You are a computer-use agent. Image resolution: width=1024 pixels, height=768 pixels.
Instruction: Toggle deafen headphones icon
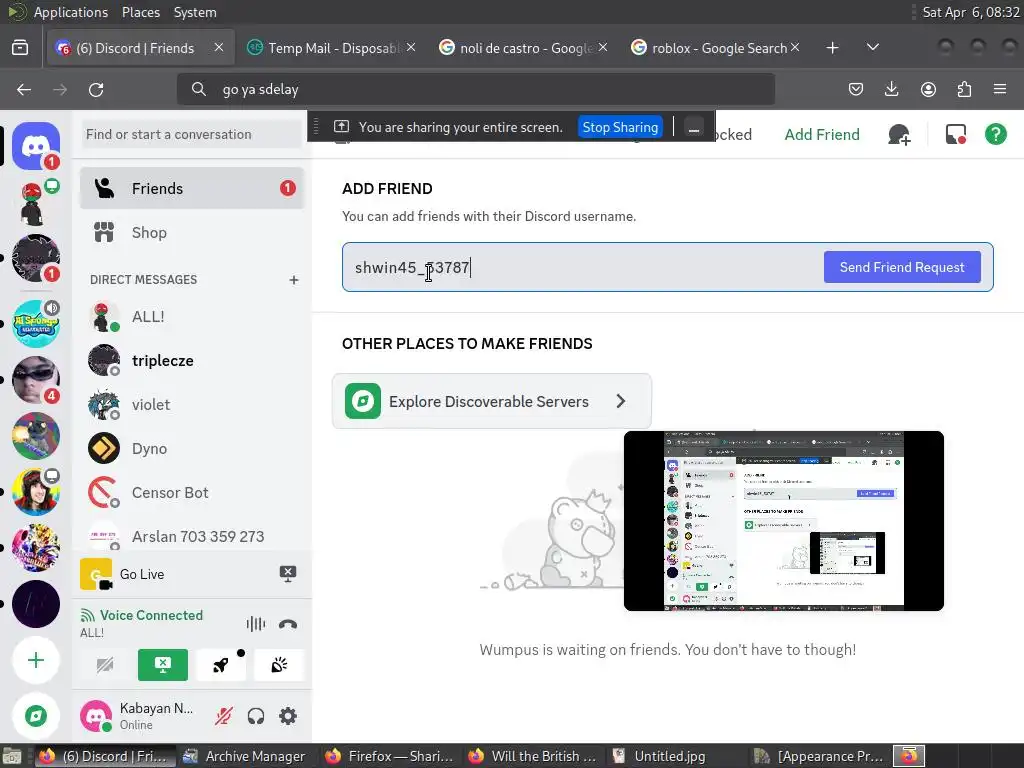(256, 716)
